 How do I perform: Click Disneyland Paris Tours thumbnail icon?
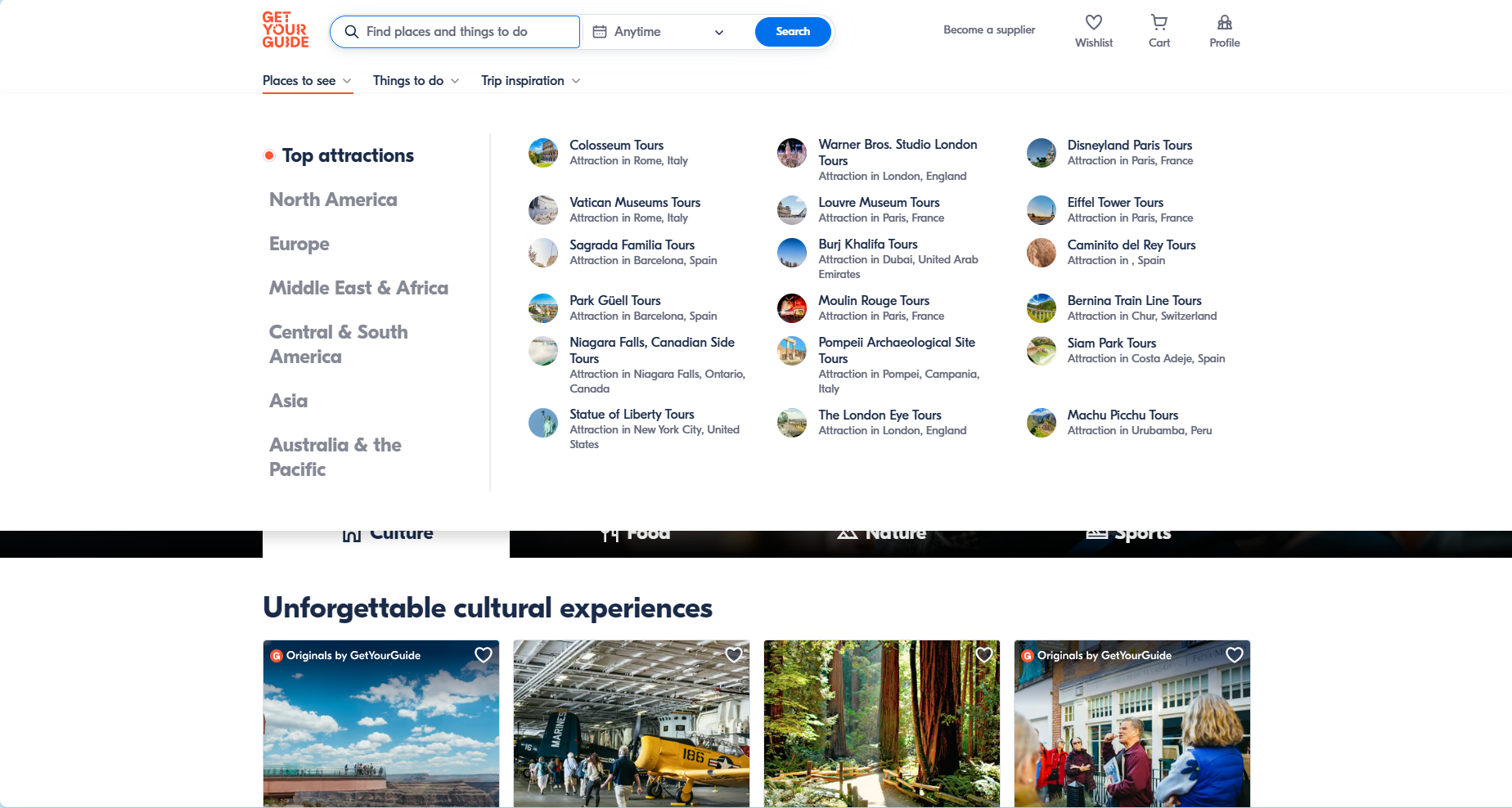click(1042, 153)
